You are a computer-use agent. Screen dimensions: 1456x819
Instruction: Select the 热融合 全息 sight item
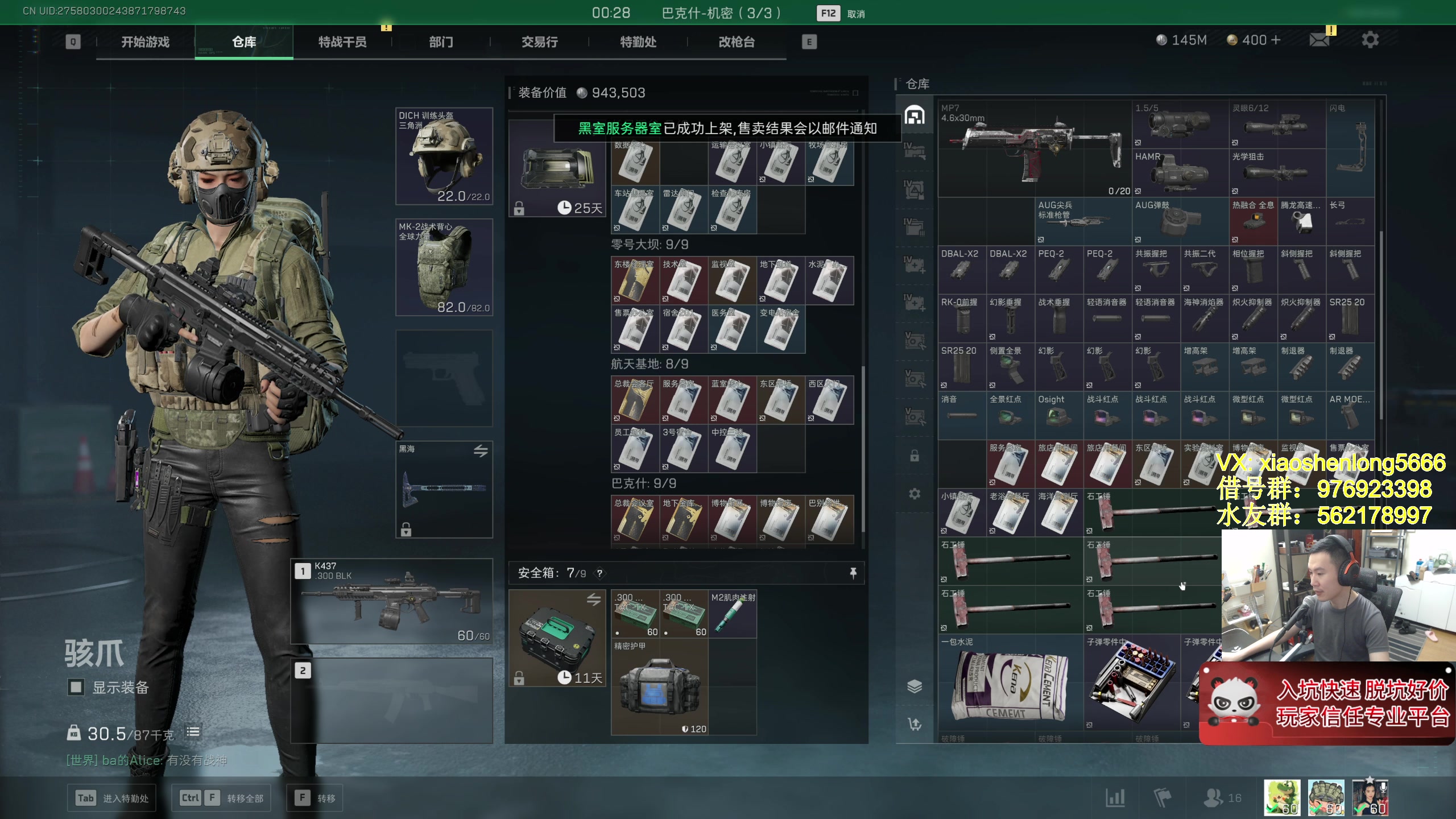coord(1253,221)
